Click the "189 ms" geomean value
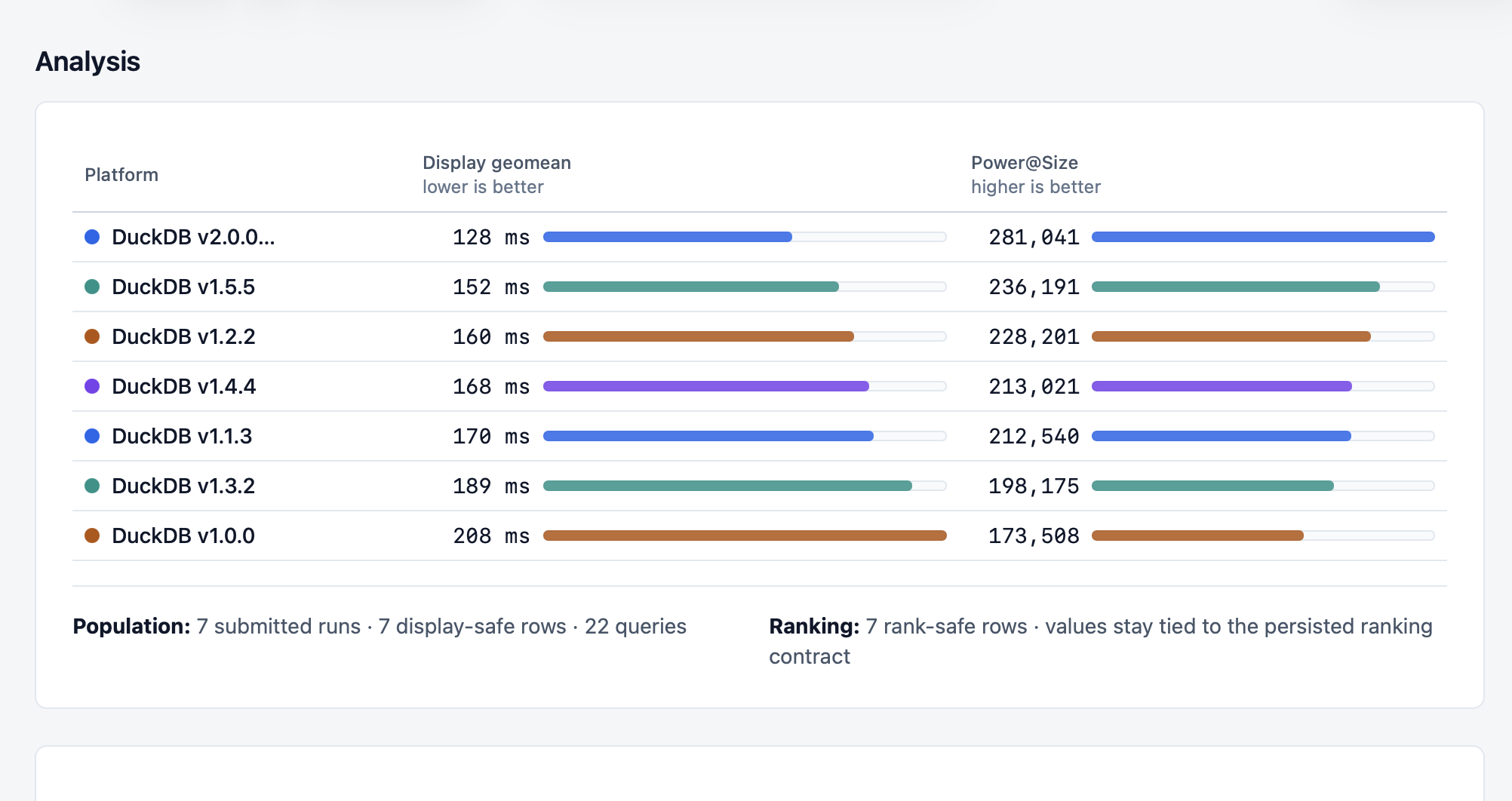The width and height of the screenshot is (1512, 801). point(491,486)
